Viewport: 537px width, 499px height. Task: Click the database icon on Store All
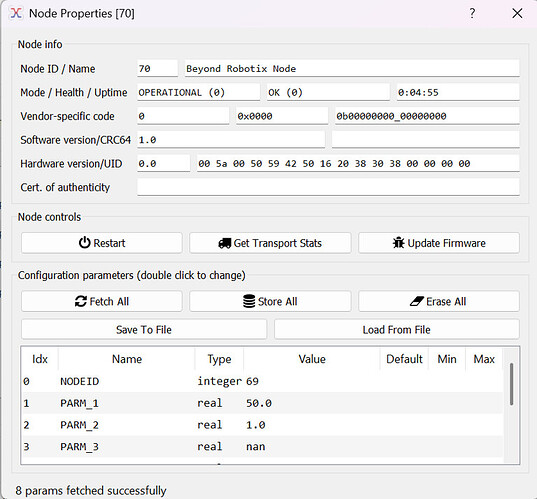coord(249,301)
